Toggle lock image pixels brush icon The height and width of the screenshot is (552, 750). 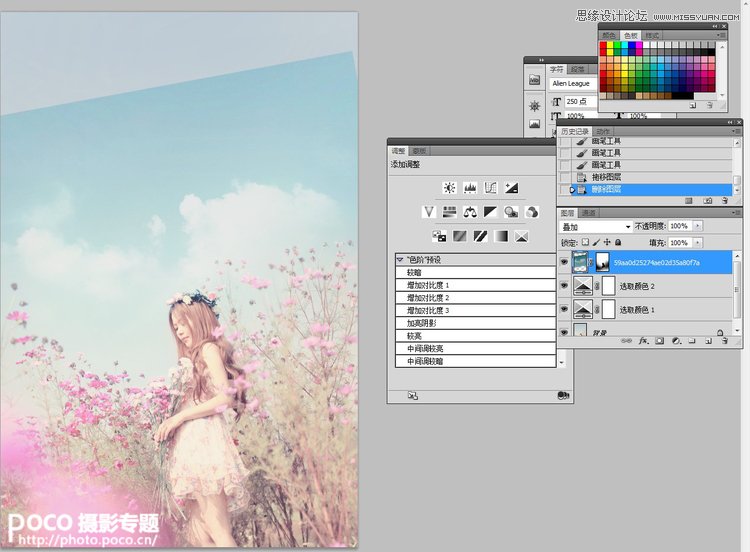(x=596, y=242)
